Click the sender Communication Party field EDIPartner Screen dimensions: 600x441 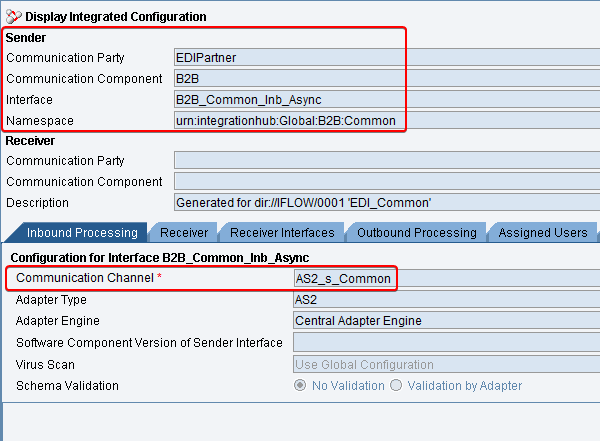pyautogui.click(x=387, y=57)
